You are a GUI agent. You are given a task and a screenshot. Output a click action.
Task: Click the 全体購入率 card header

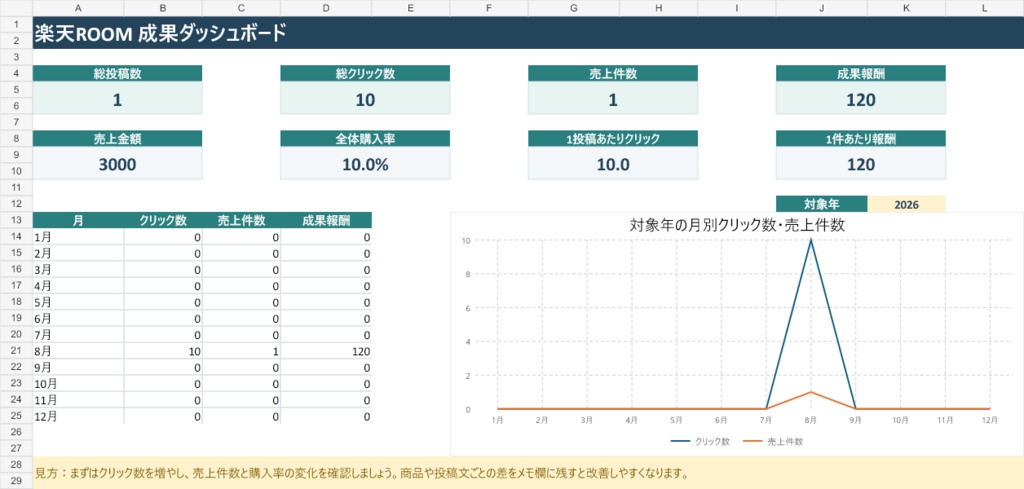click(x=365, y=138)
